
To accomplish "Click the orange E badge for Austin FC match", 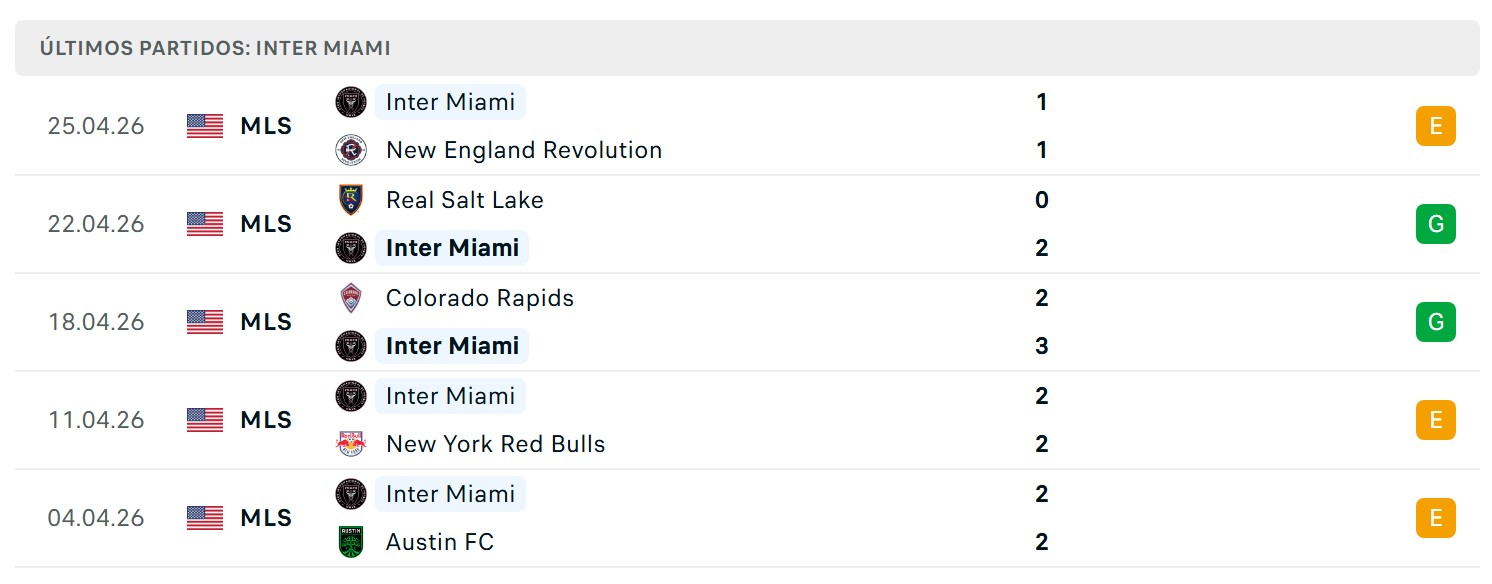I will coord(1436,518).
